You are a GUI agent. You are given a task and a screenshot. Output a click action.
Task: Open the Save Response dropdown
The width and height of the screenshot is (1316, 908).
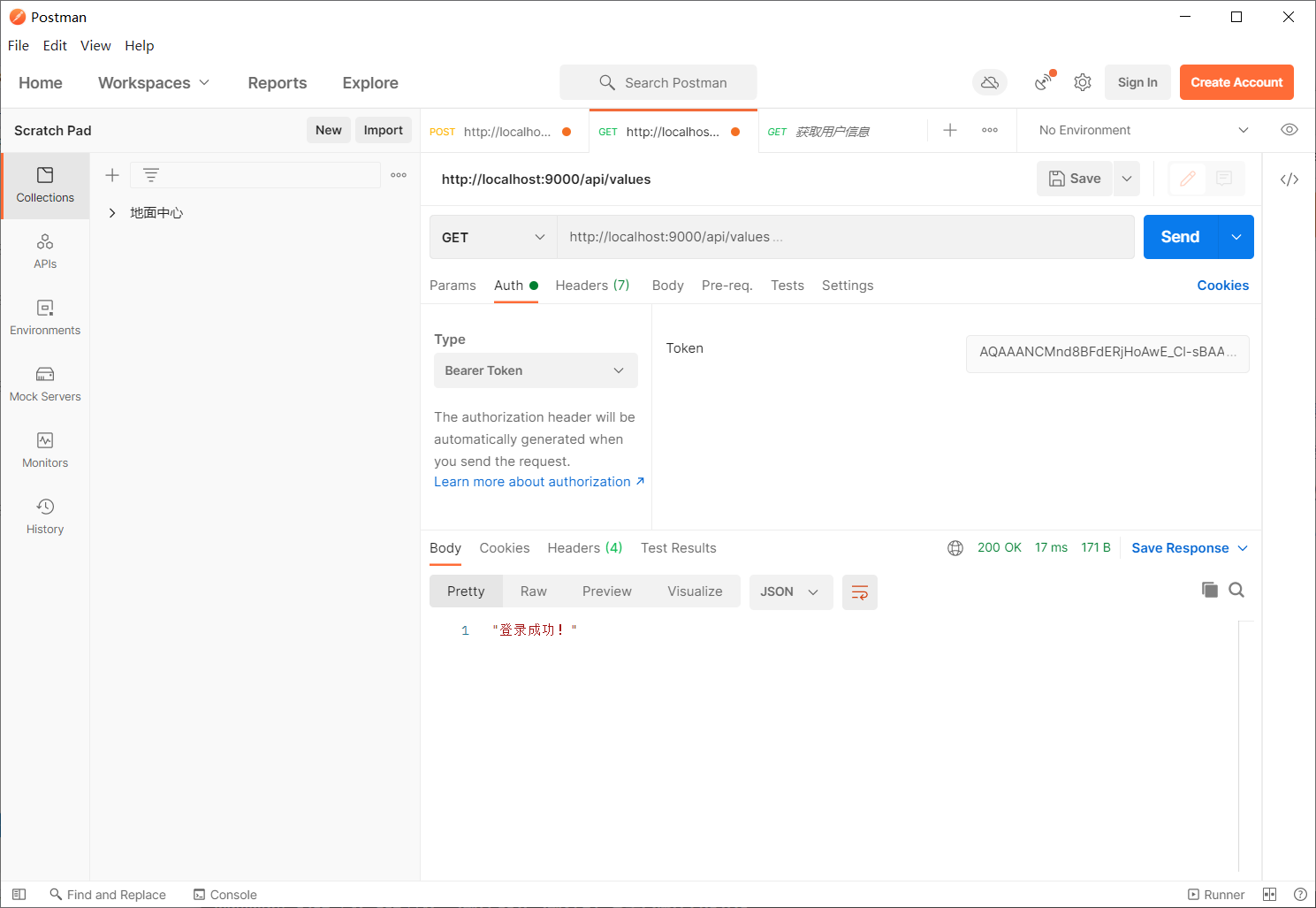[1190, 548]
